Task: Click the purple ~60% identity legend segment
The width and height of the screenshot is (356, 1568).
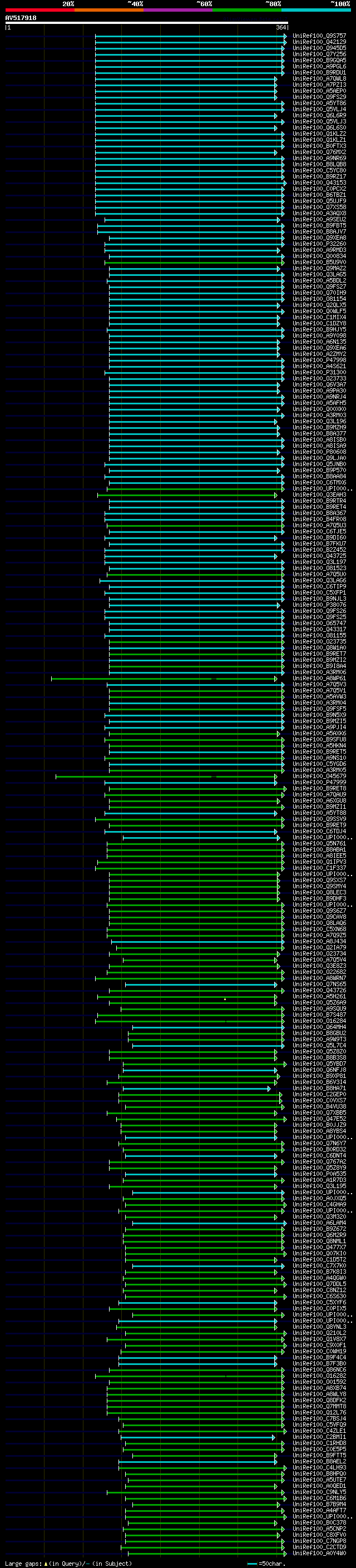Action: pyautogui.click(x=179, y=10)
